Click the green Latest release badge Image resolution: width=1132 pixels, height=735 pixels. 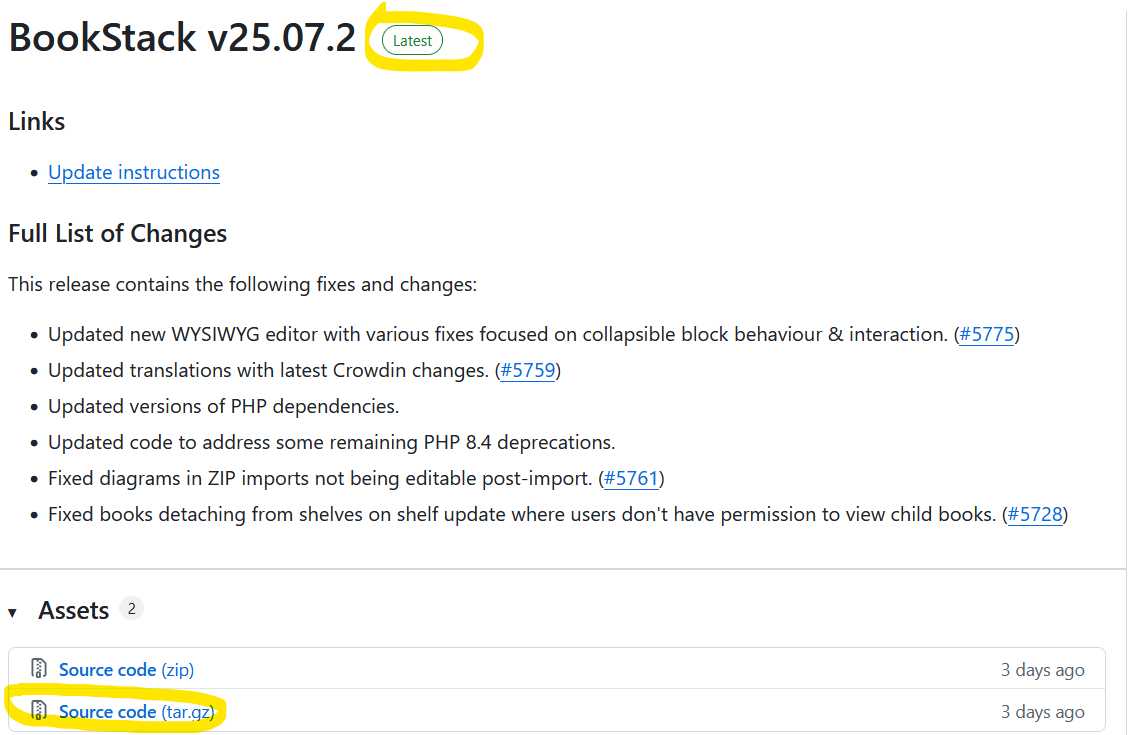tap(412, 41)
